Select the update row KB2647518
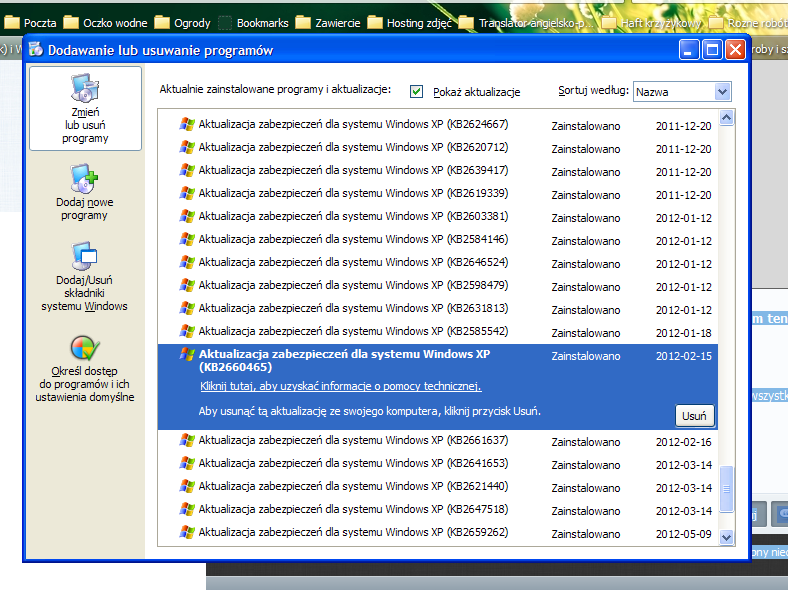Viewport: 788px width, 590px height. [x=438, y=510]
